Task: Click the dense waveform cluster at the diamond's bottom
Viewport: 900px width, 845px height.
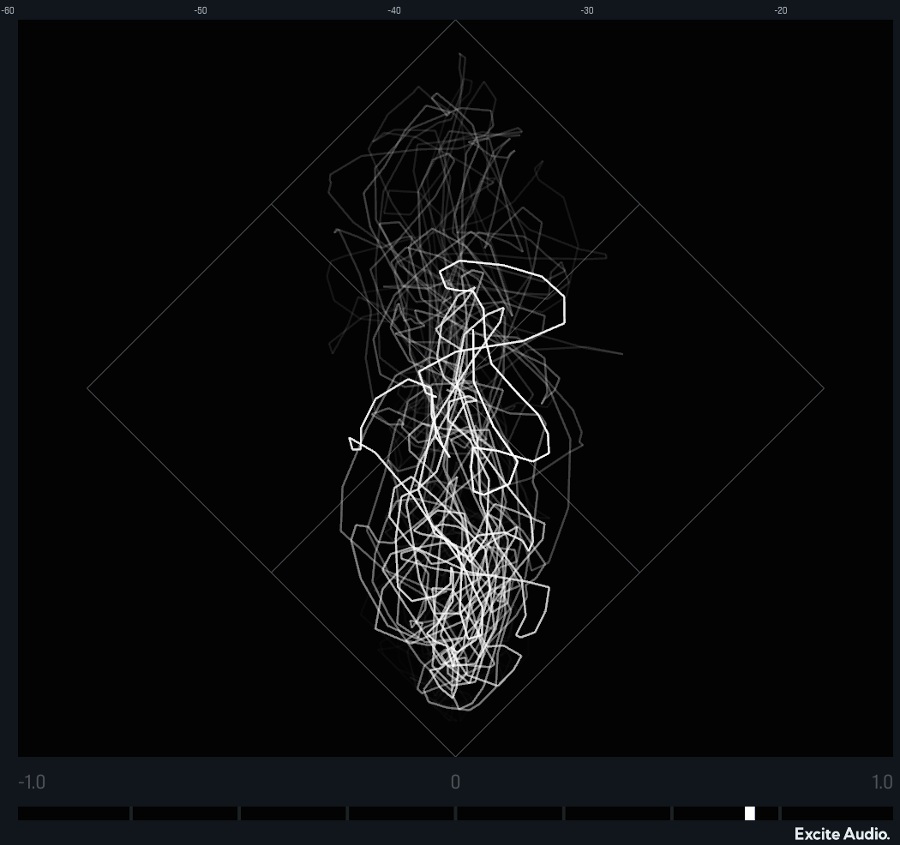Action: [455, 640]
